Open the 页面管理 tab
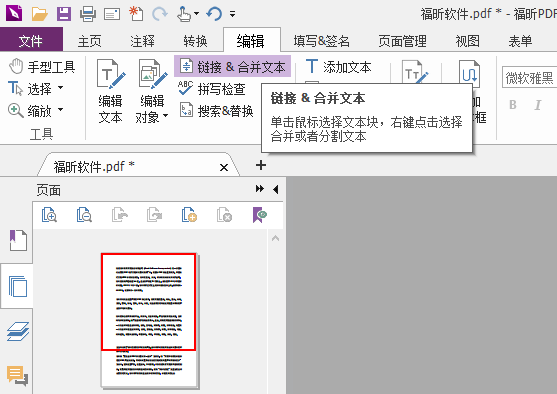Screen dimensions: 557x394 tap(402, 41)
